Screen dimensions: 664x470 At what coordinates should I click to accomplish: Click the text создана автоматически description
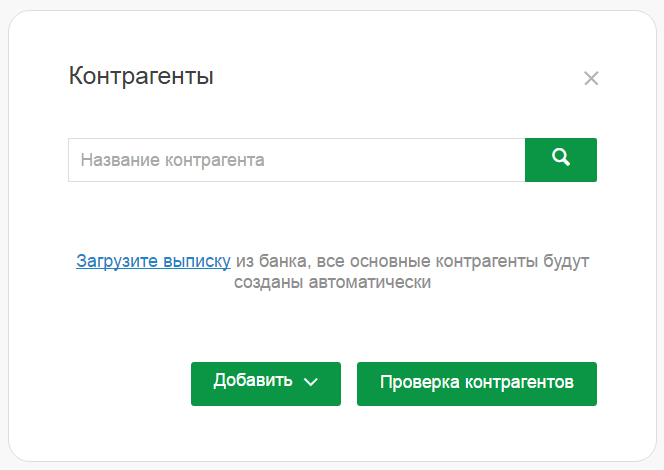pos(332,282)
